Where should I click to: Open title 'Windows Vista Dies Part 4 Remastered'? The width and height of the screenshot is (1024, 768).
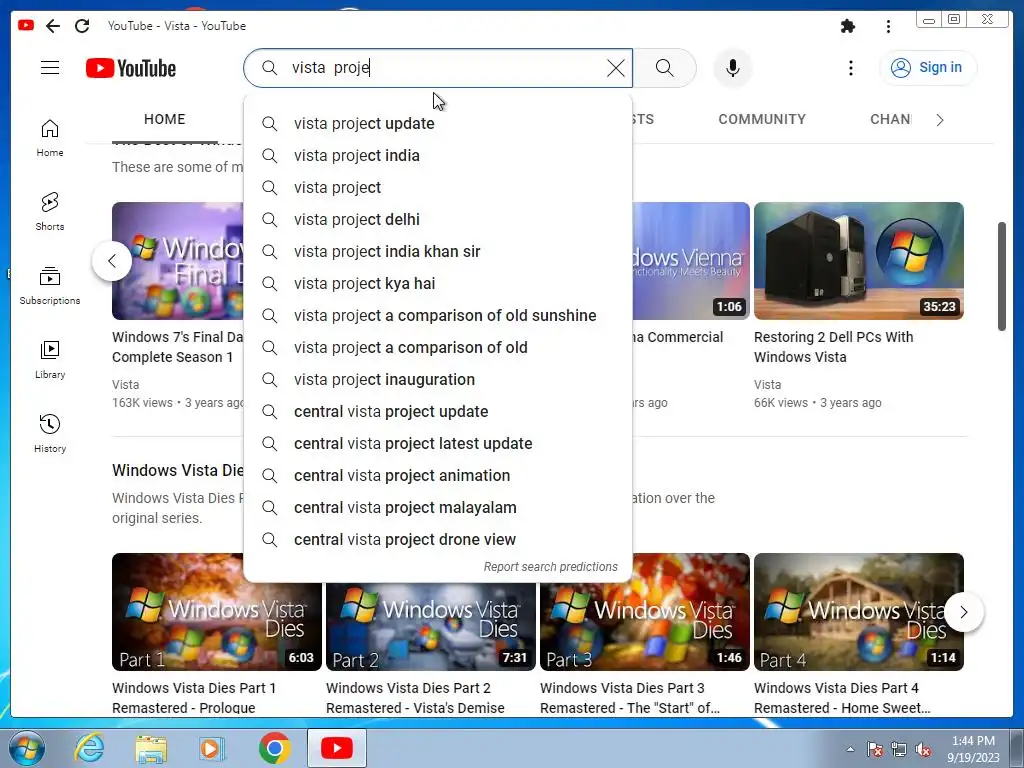(842, 697)
